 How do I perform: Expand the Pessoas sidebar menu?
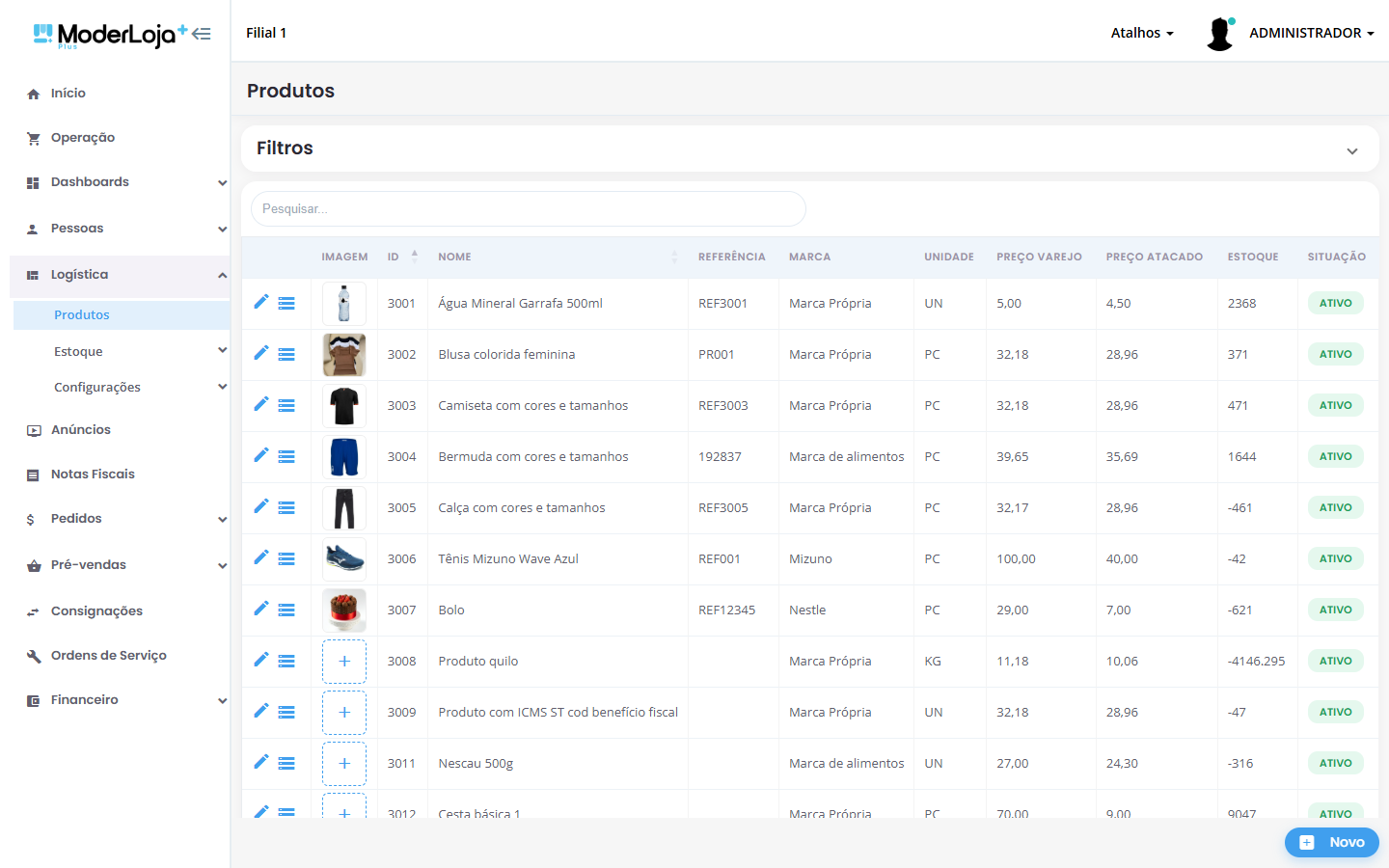(120, 229)
